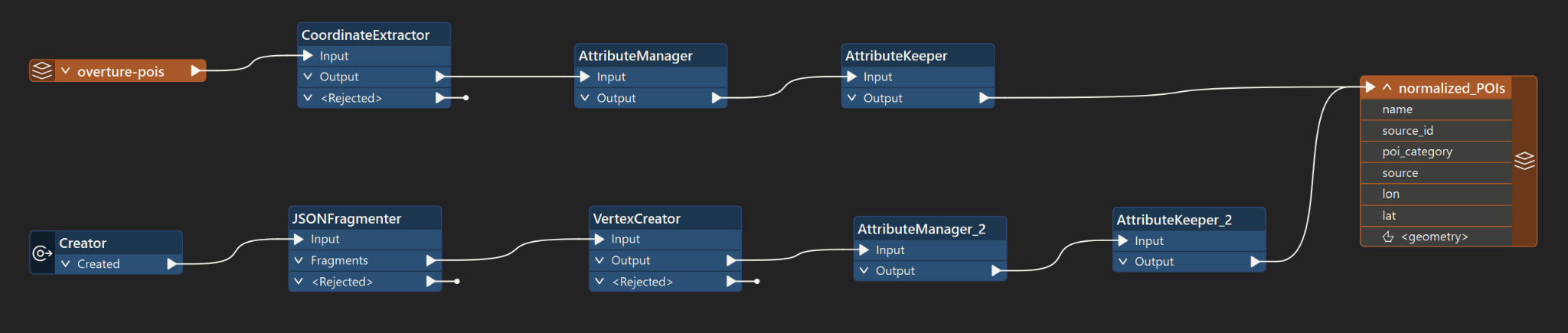Click the CoordinateExtractor Output port arrow

tap(440, 77)
